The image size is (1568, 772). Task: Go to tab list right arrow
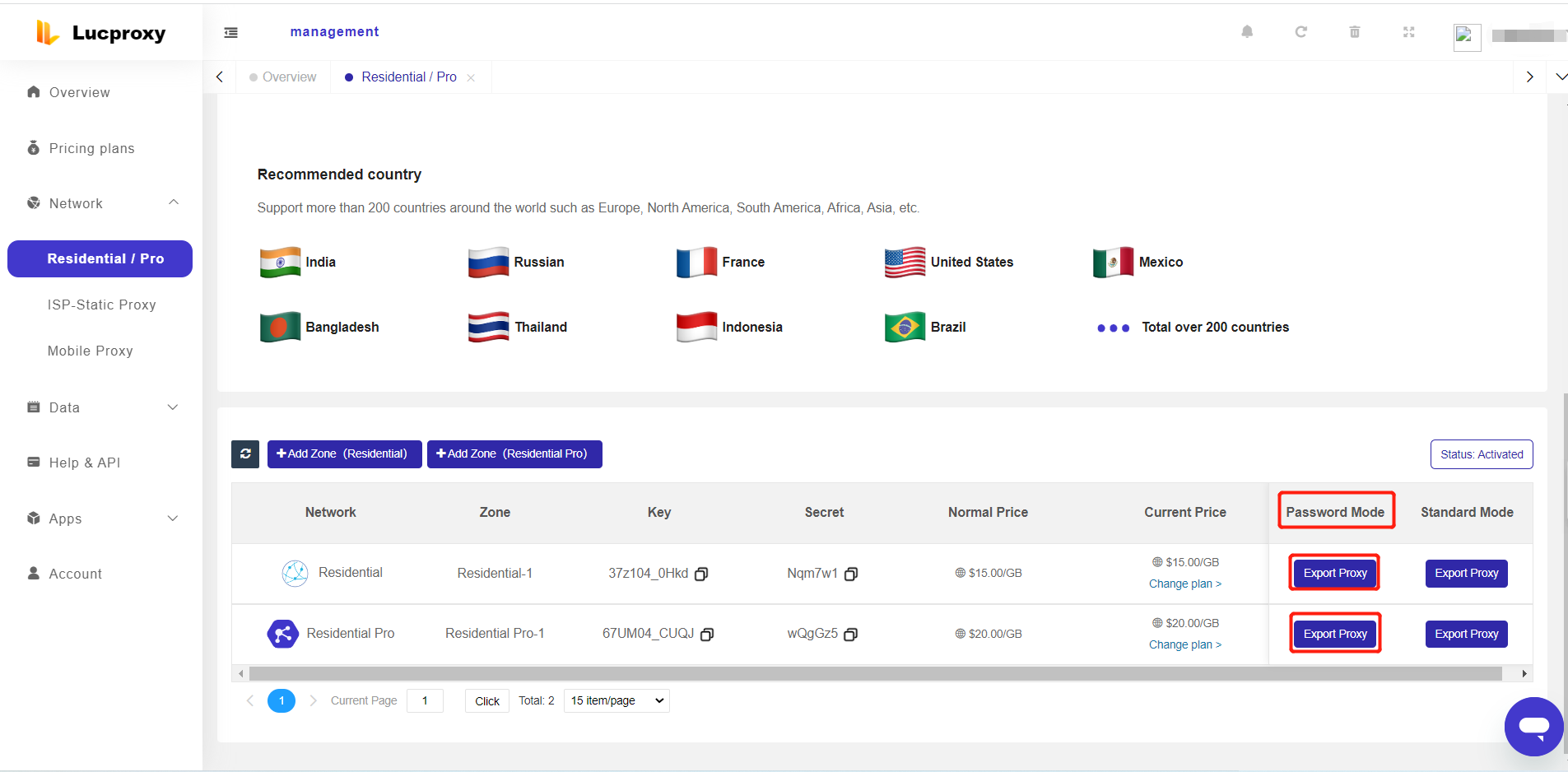point(1529,77)
